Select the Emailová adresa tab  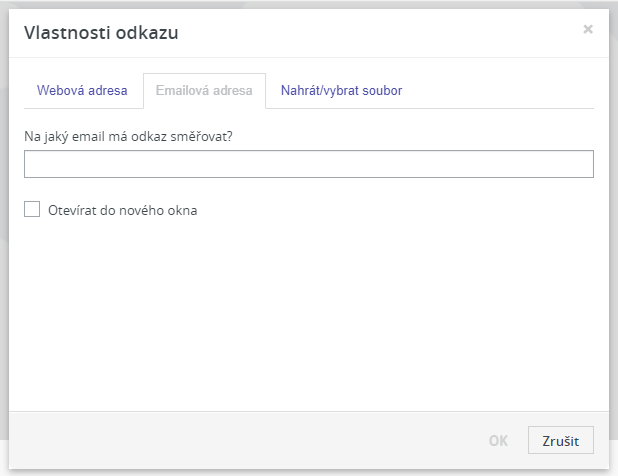point(204,91)
